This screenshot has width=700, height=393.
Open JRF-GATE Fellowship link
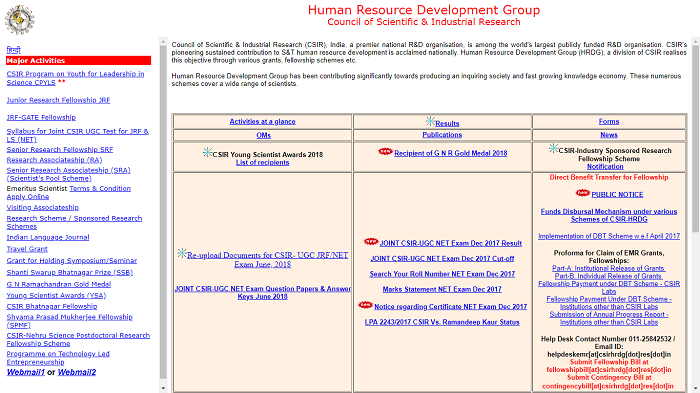41,117
